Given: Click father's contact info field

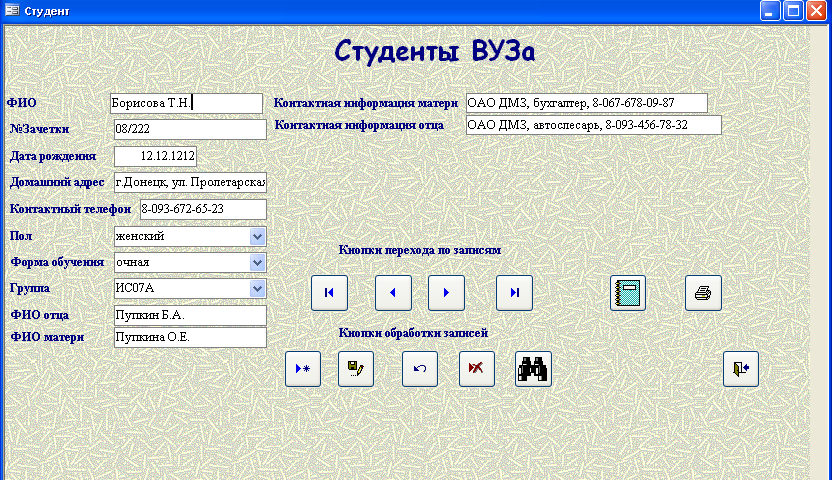Looking at the screenshot, I should click(x=594, y=126).
